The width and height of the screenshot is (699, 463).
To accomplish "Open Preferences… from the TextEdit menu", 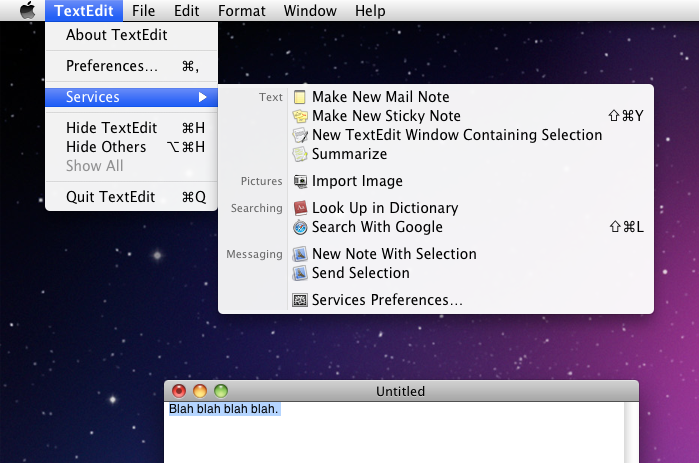I will point(132,66).
